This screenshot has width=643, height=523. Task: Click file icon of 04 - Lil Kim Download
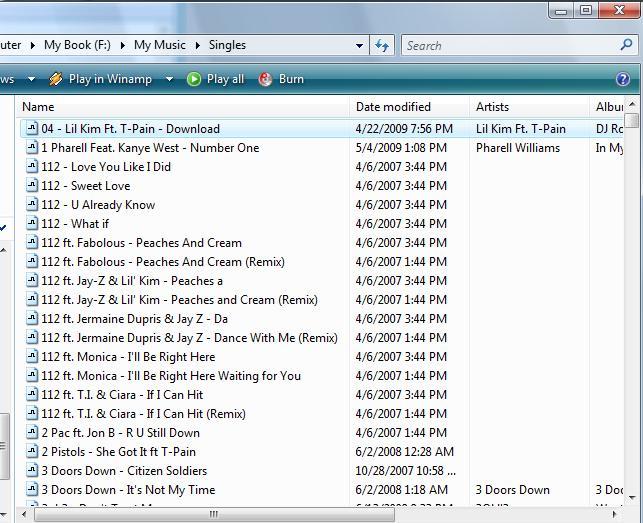point(32,128)
